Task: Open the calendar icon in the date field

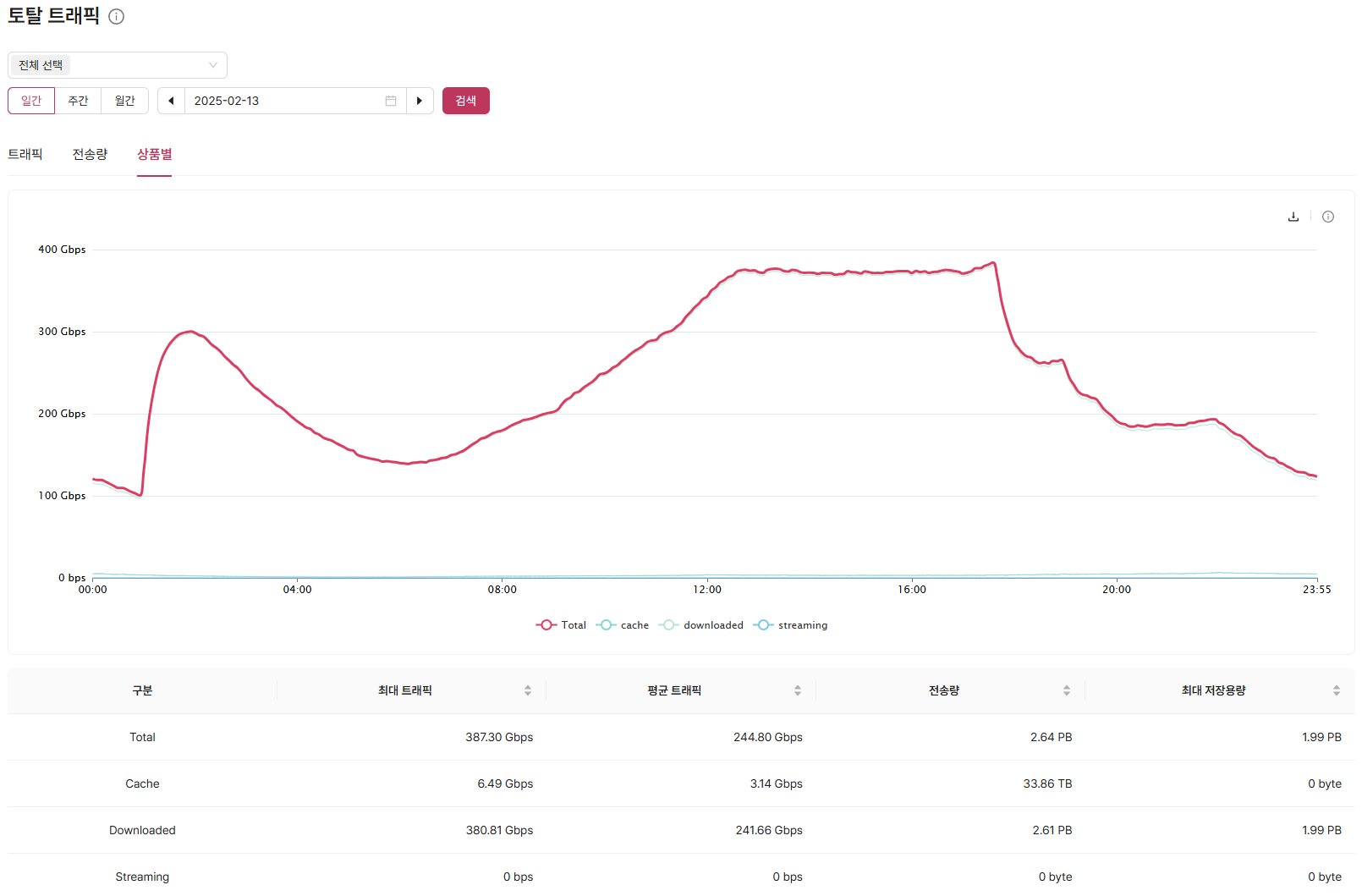Action: (391, 101)
